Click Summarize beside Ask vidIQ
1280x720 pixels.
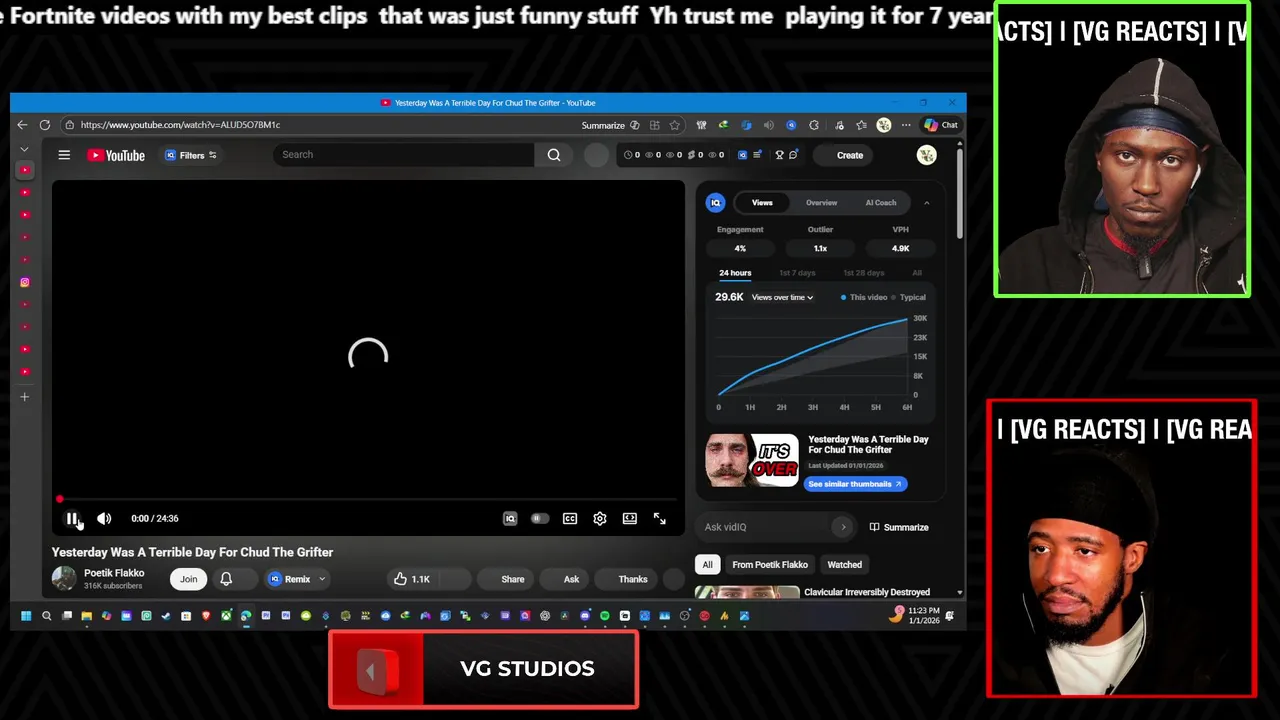899,527
